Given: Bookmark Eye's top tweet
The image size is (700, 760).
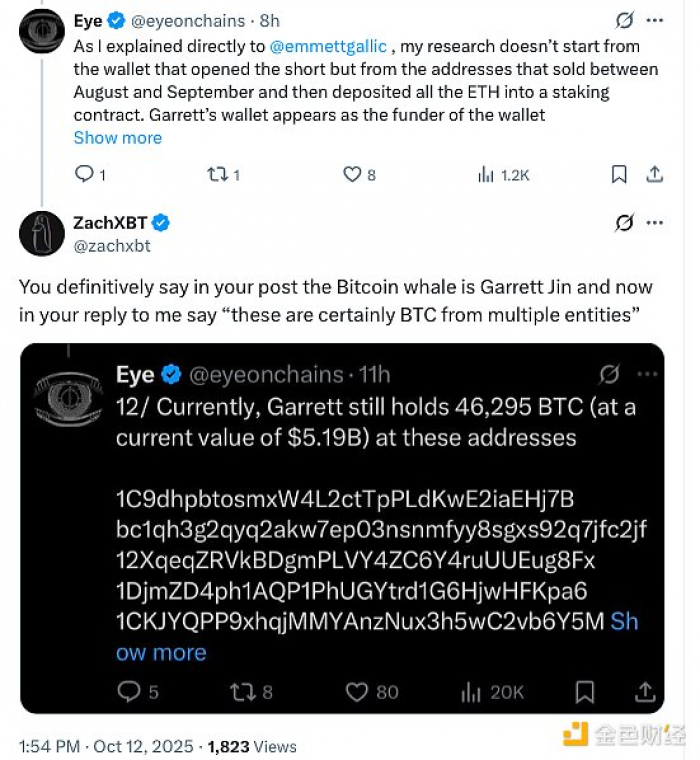Looking at the screenshot, I should point(619,175).
